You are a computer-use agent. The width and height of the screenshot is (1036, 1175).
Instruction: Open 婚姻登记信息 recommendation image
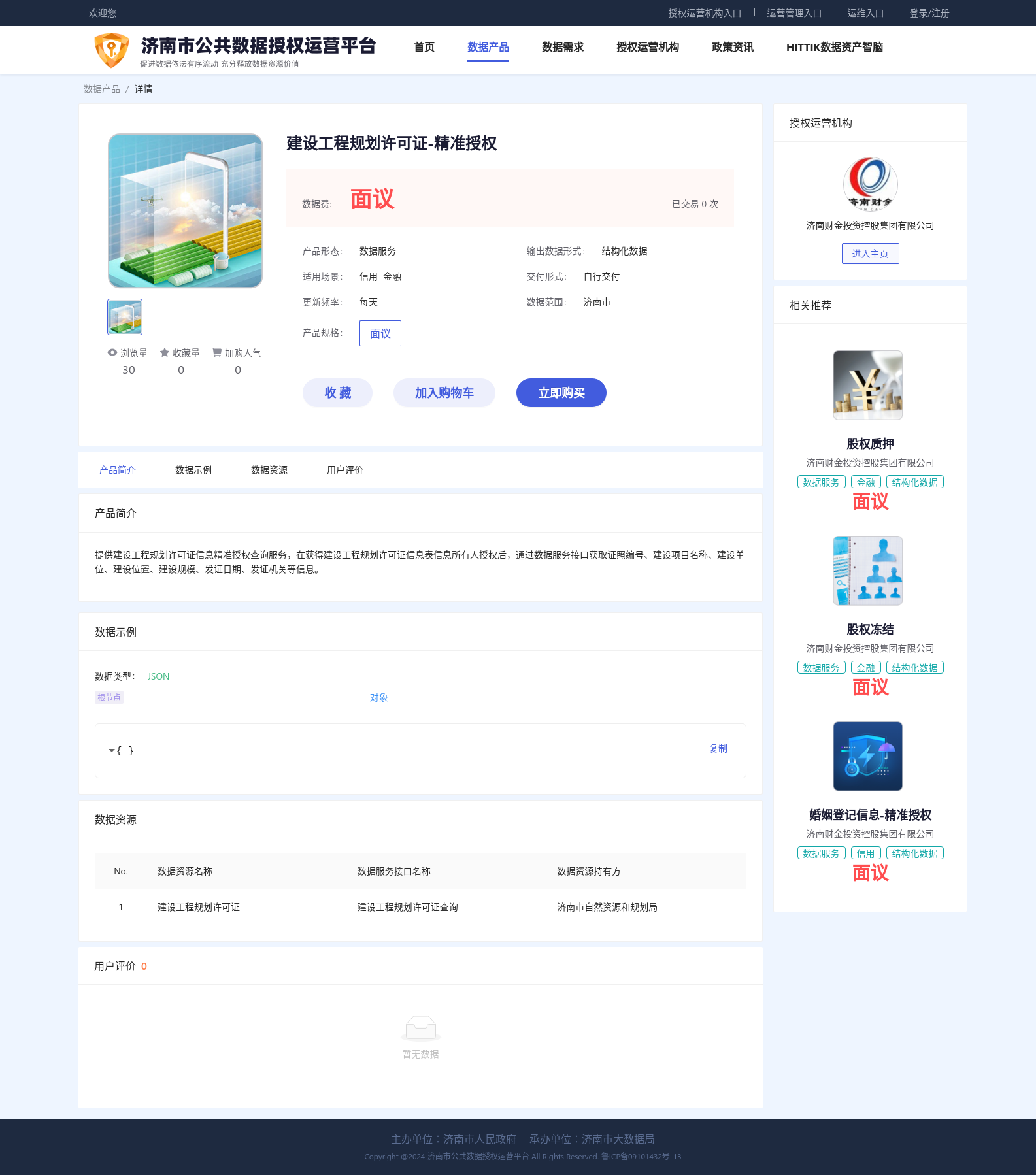click(868, 756)
